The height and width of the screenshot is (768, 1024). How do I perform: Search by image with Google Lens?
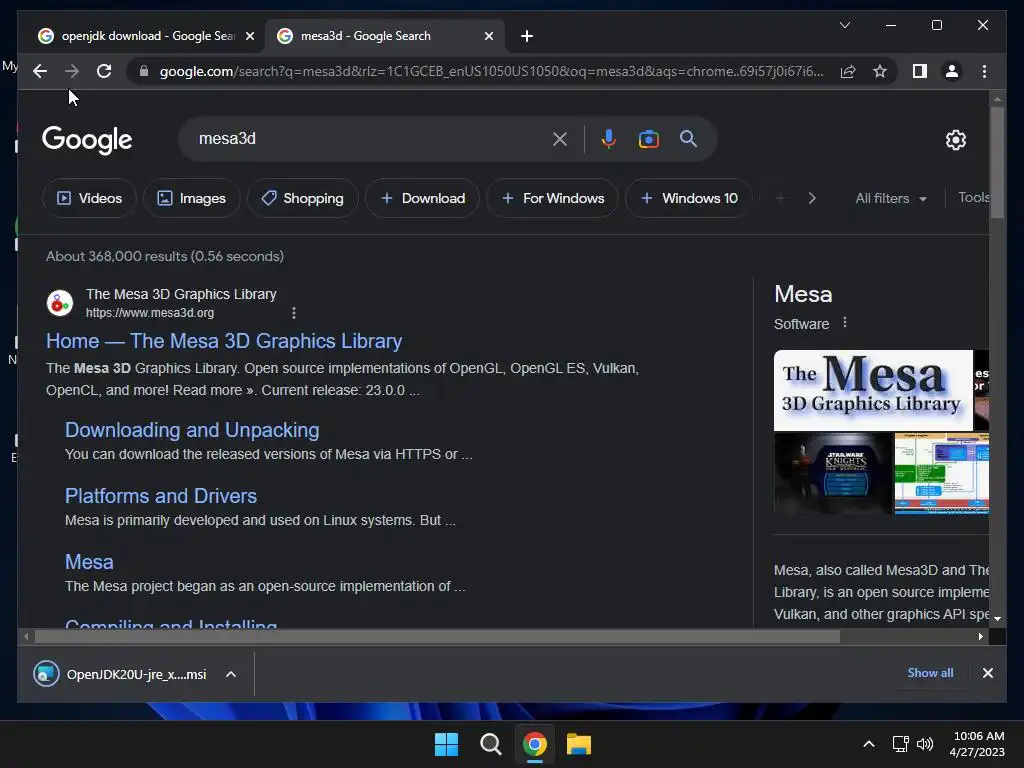point(648,139)
